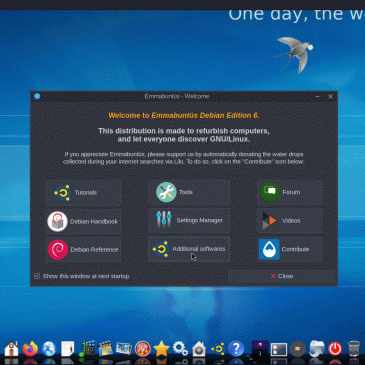This screenshot has width=365, height=365.
Task: Launch Firefox from the dock
Action: (30, 349)
